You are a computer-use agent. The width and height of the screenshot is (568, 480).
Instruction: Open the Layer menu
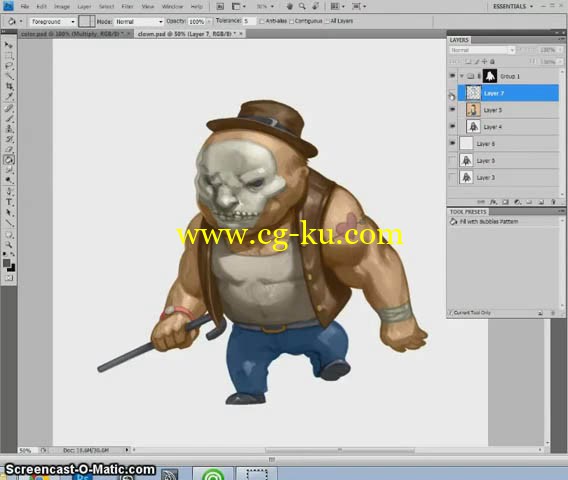(84, 7)
